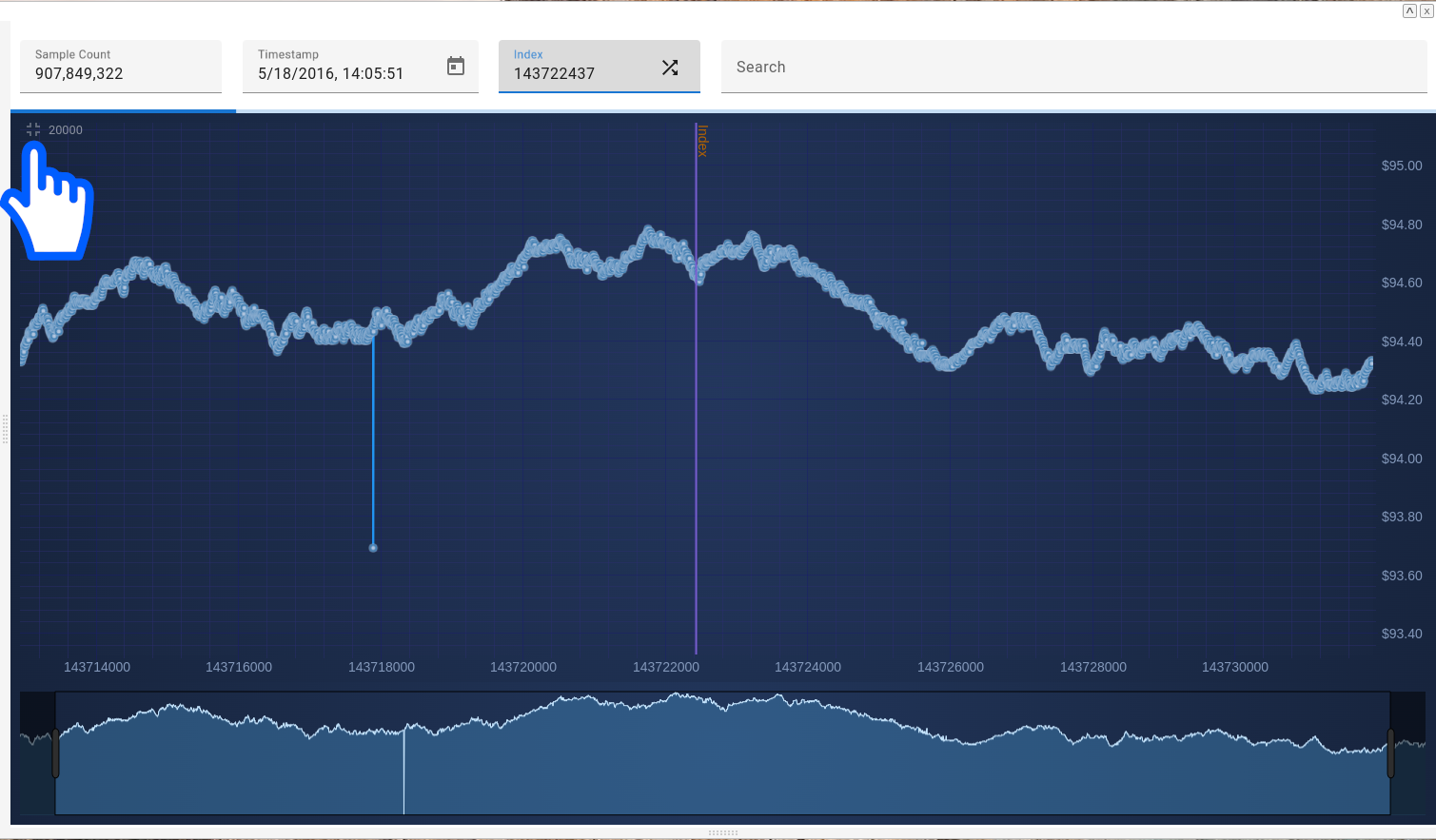Screen dimensions: 1436x840
Task: Click the white spike in the navigator overview
Action: tap(404, 771)
